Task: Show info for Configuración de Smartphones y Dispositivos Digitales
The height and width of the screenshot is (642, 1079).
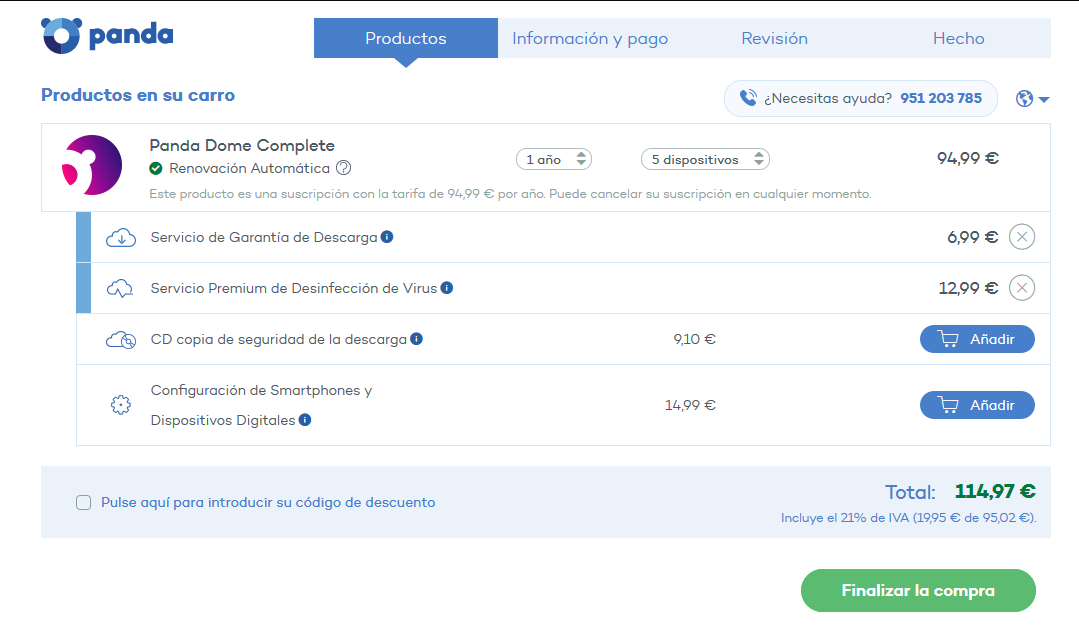Action: pos(305,420)
